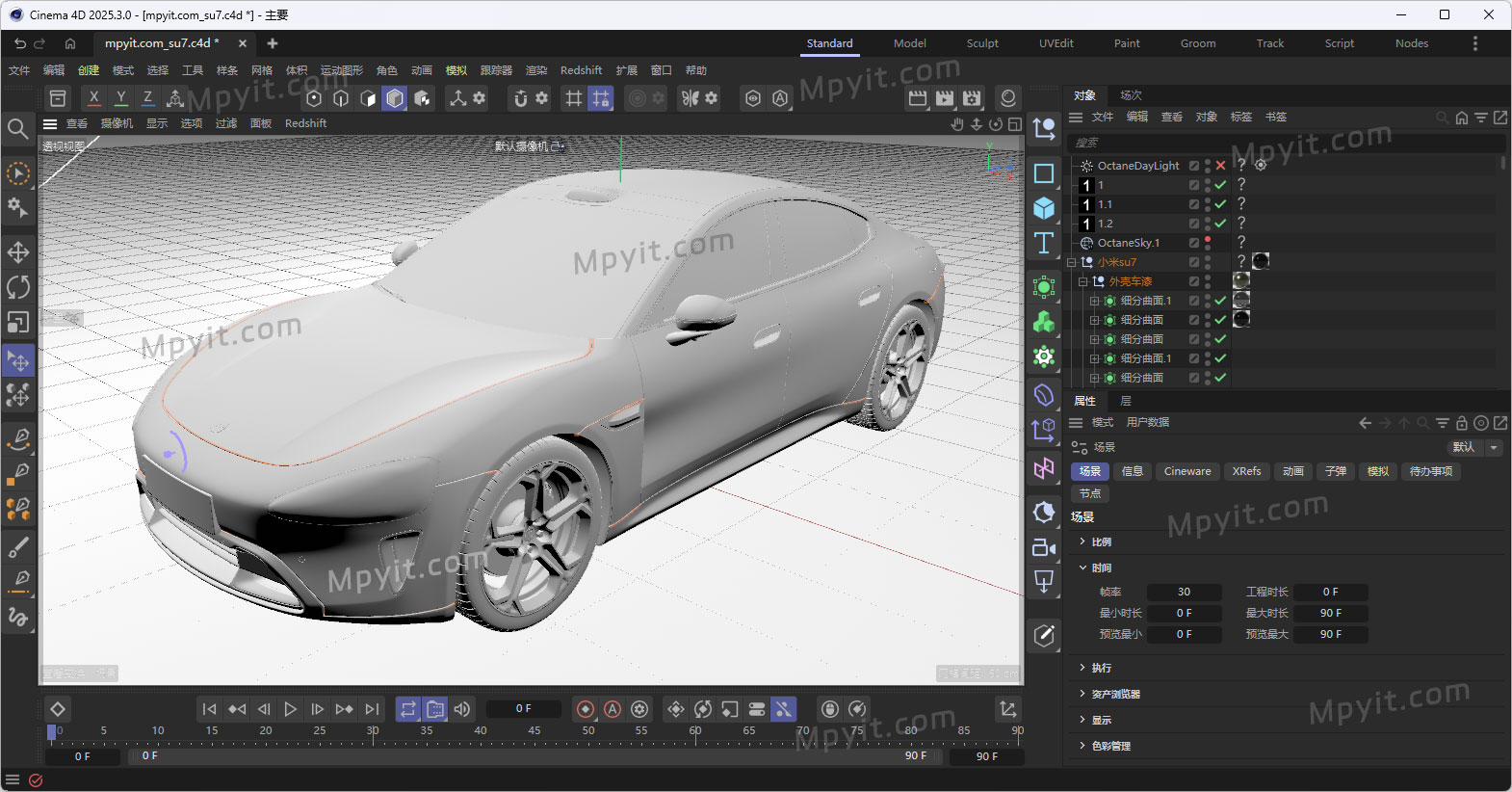
Task: Switch to the 场次 tab in object manager
Action: click(x=1131, y=95)
